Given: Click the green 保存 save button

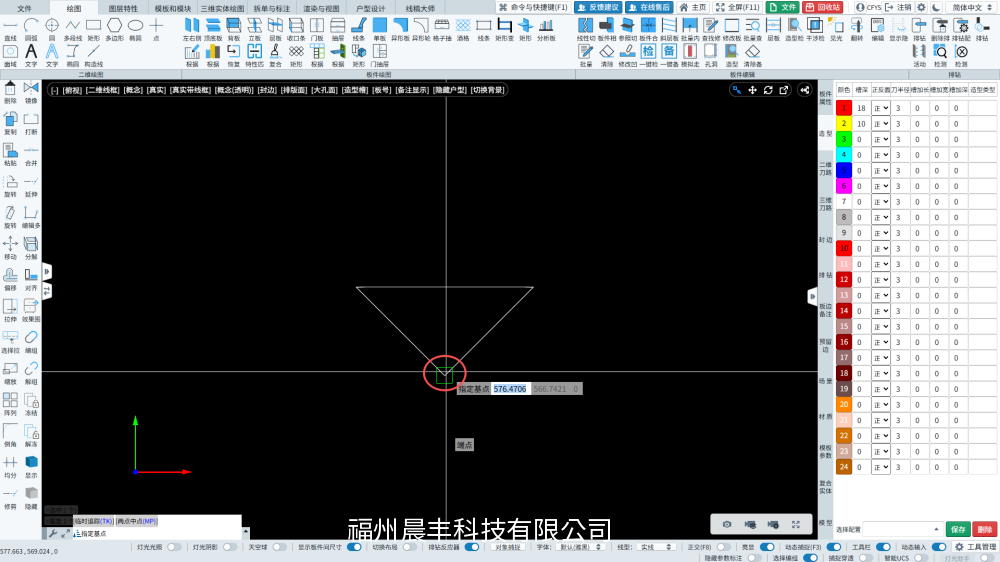Looking at the screenshot, I should coord(958,529).
